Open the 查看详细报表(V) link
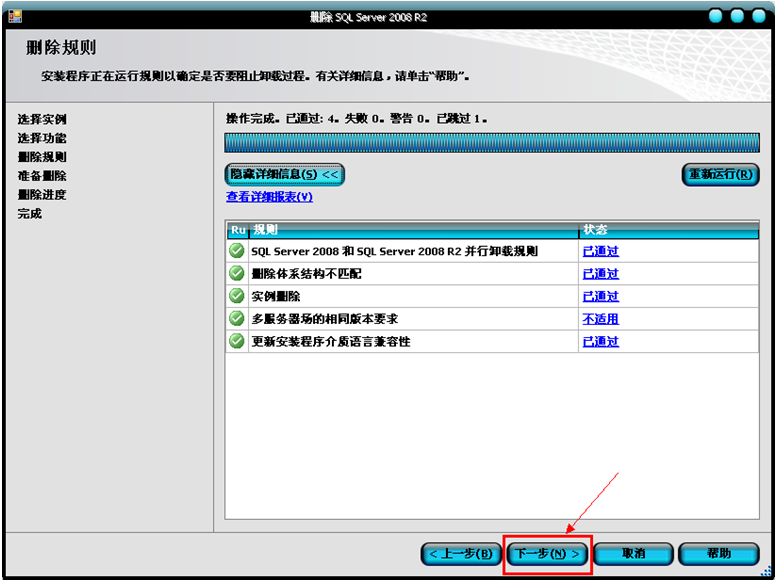 (x=269, y=197)
